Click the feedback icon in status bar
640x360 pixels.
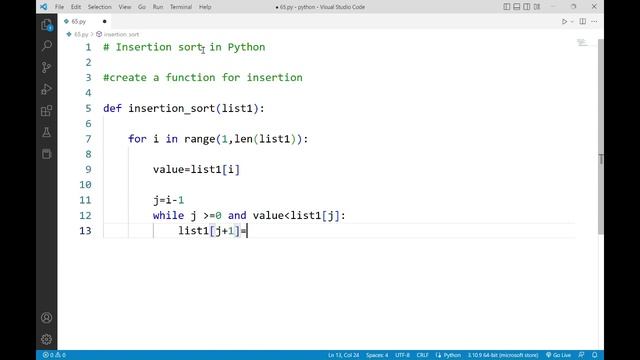[581, 355]
